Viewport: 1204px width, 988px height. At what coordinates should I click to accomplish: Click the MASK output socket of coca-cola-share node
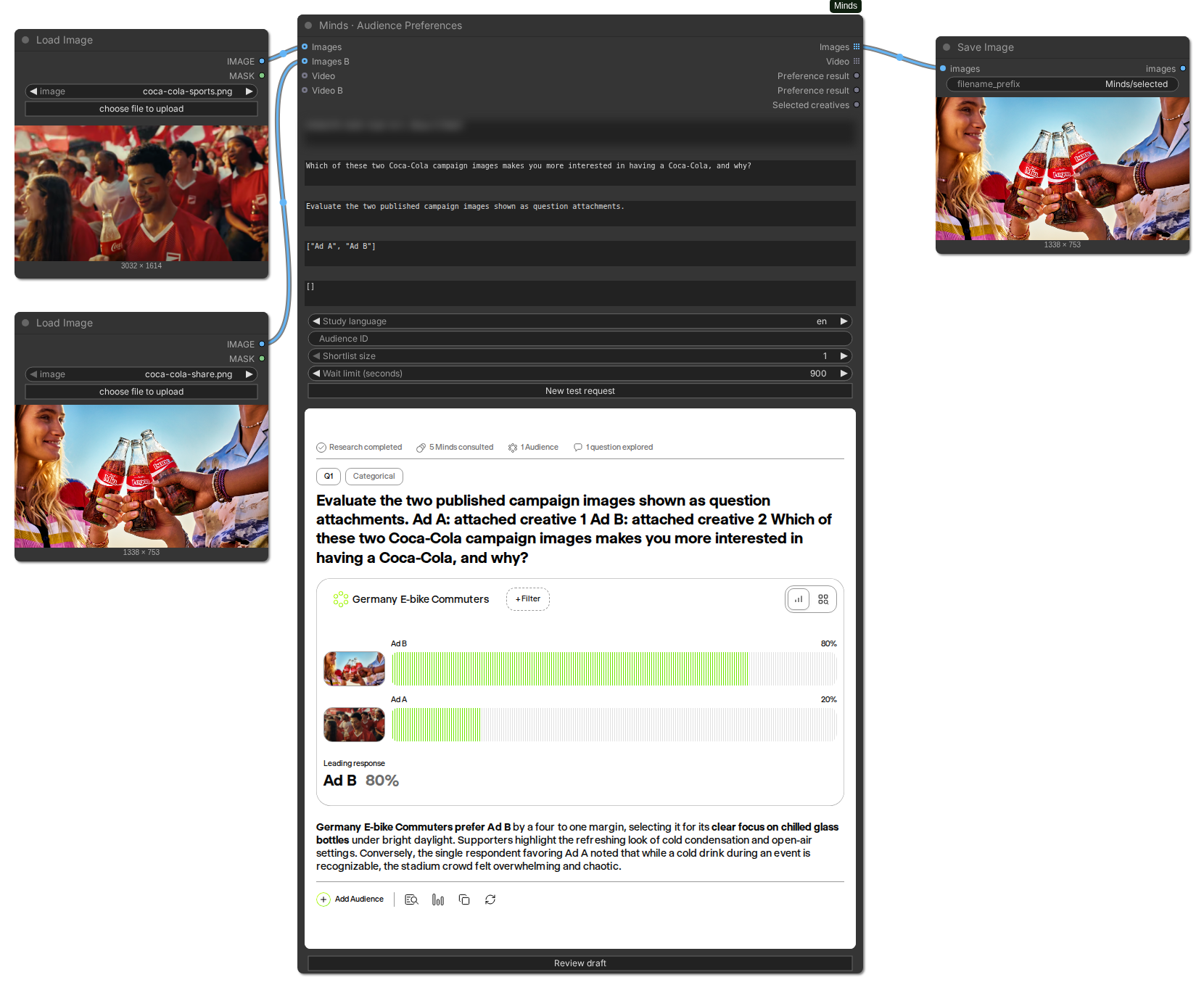coord(262,358)
